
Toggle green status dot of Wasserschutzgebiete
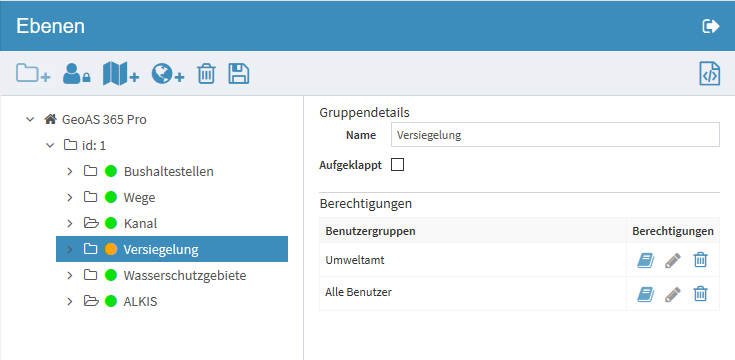(x=111, y=275)
